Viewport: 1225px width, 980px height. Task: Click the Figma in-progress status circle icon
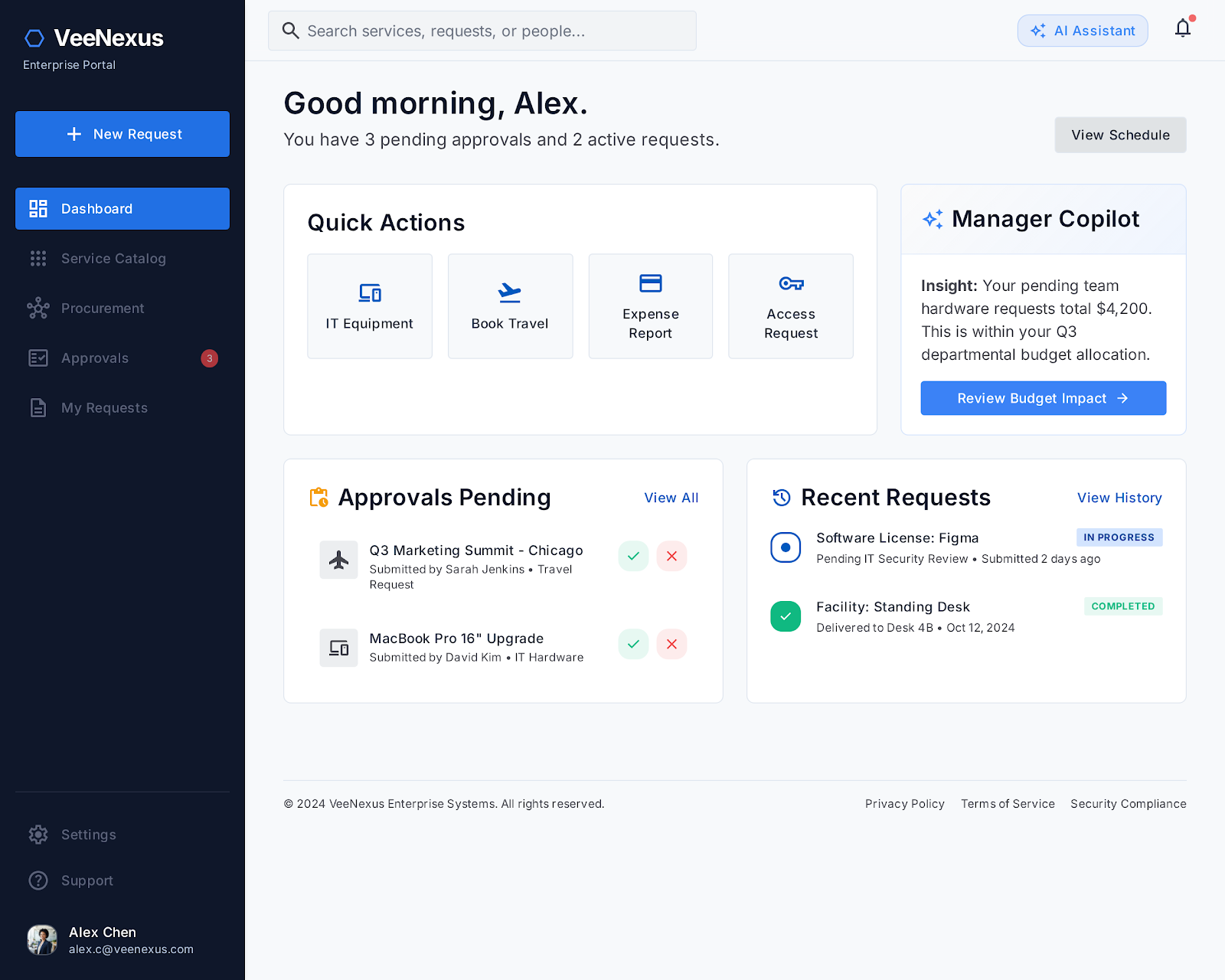pos(786,547)
